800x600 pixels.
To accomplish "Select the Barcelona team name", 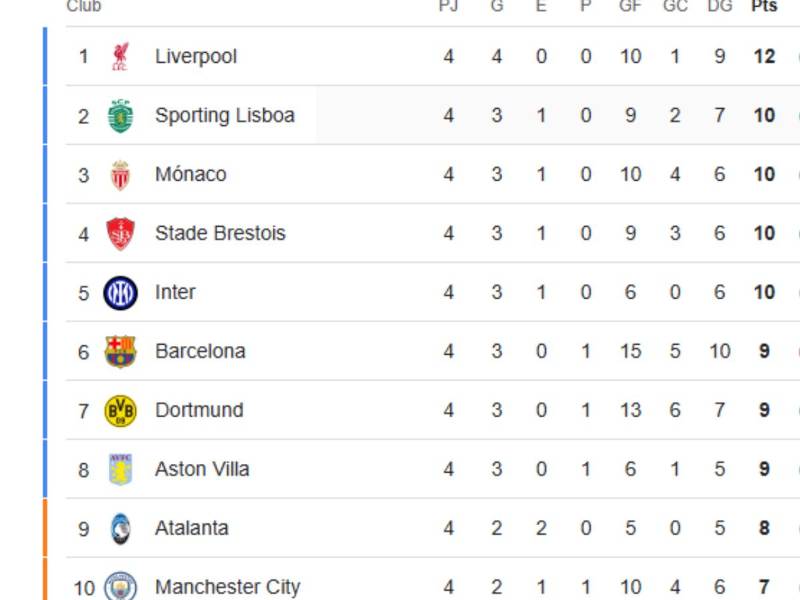I will [x=201, y=351].
